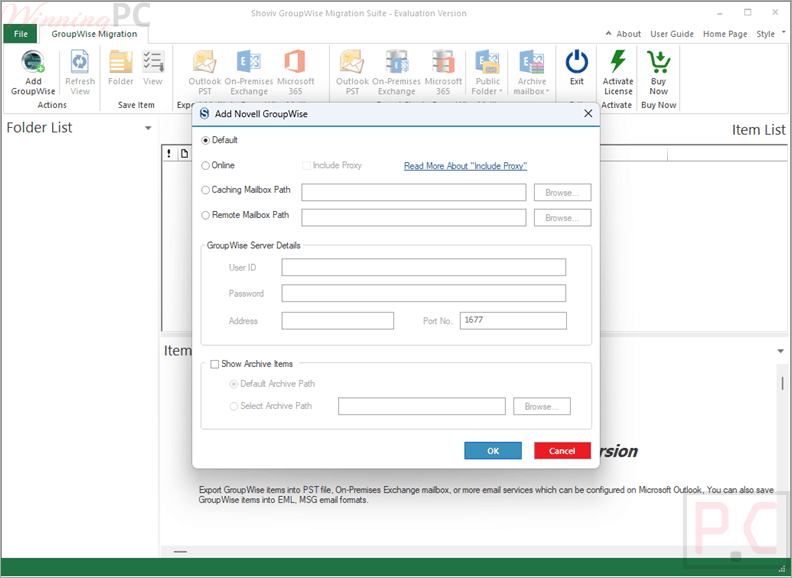Click the Caching Mailbox Path field
The height and width of the screenshot is (578, 792).
click(x=414, y=192)
